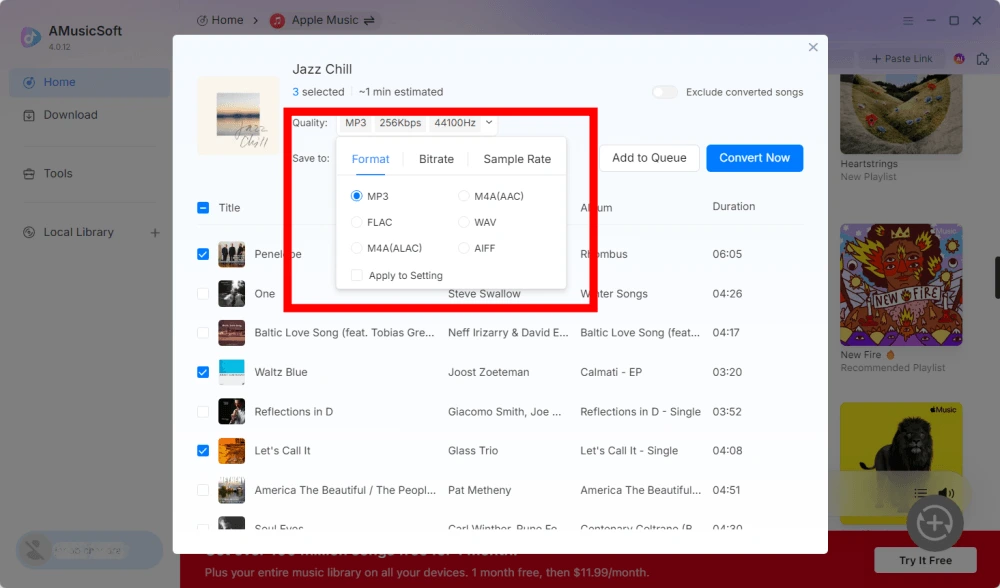The height and width of the screenshot is (588, 1000).
Task: Uncheck the Let's Call It checkbox
Action: click(x=203, y=450)
